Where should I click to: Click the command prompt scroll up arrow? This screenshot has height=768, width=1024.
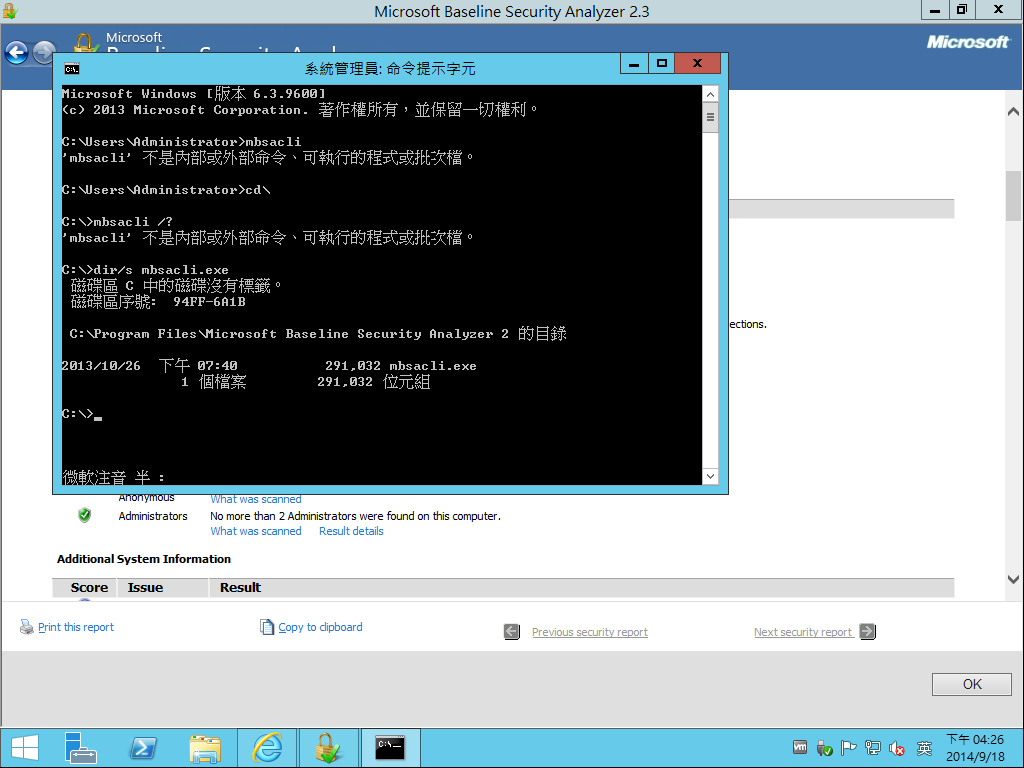point(711,95)
